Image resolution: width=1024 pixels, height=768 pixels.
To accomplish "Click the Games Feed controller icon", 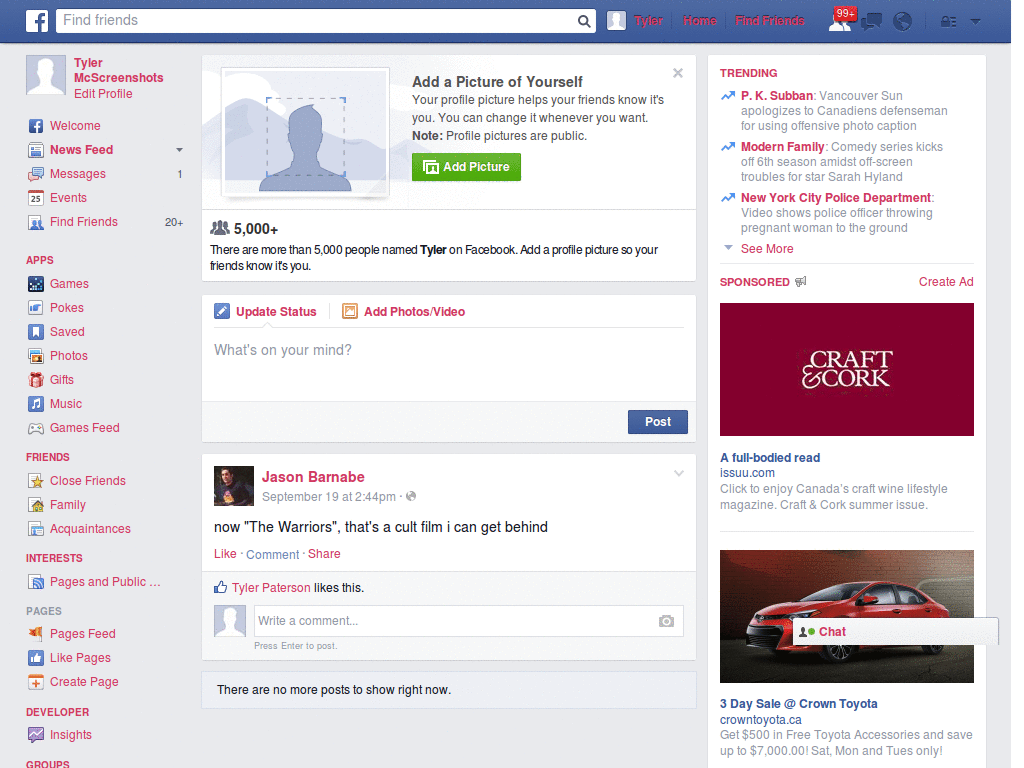I will coord(36,428).
